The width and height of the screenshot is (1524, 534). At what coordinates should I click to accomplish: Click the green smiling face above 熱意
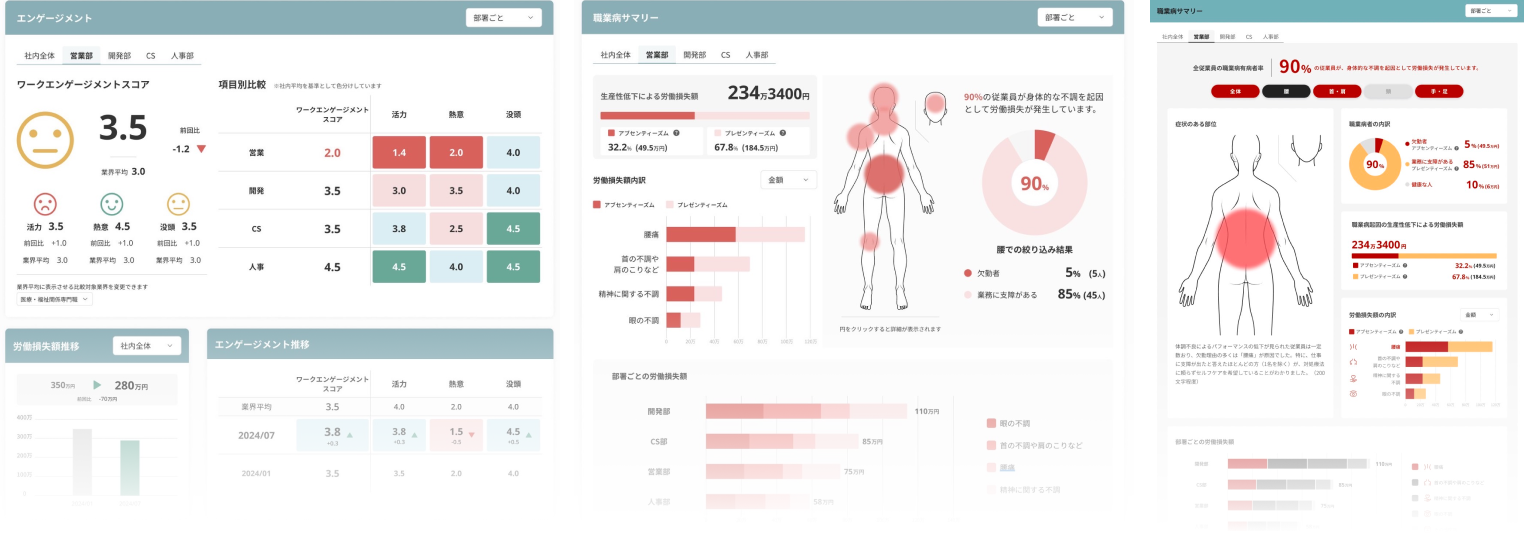click(111, 204)
